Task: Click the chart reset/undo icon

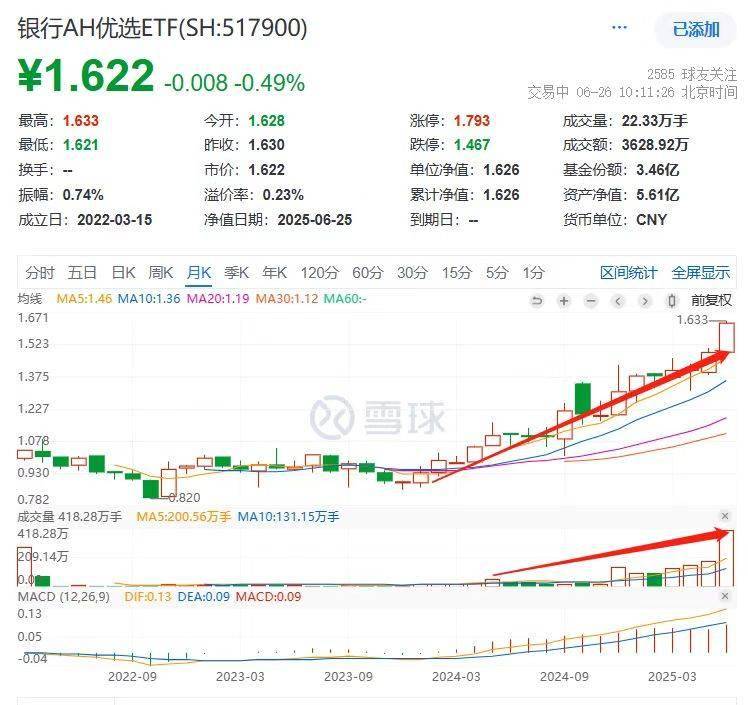Action: (537, 301)
